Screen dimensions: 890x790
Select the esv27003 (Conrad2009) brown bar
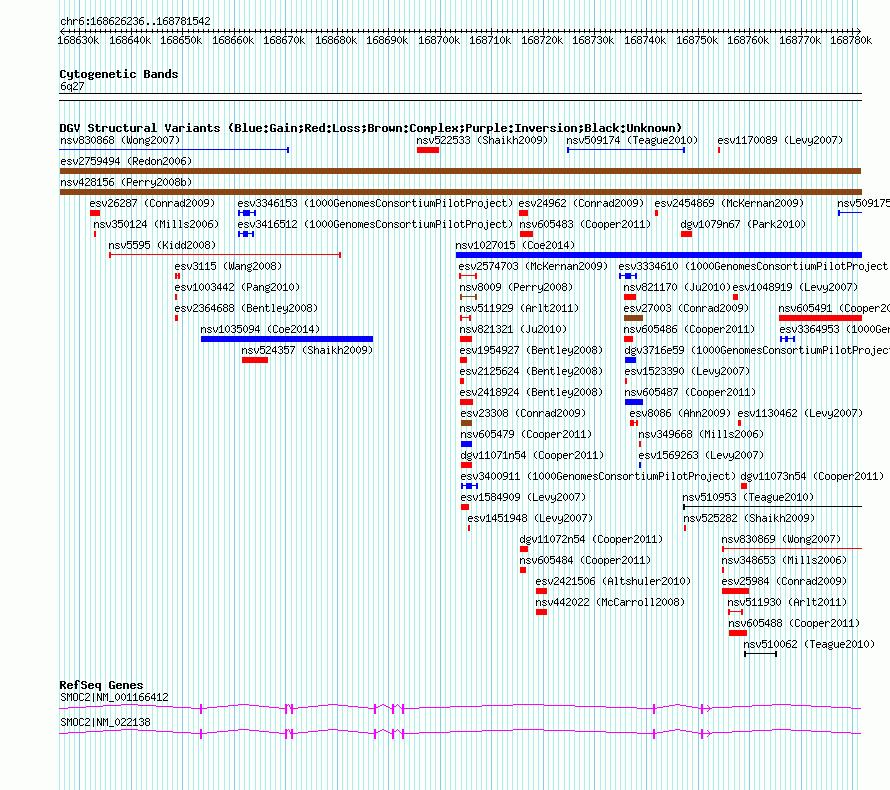pyautogui.click(x=633, y=318)
